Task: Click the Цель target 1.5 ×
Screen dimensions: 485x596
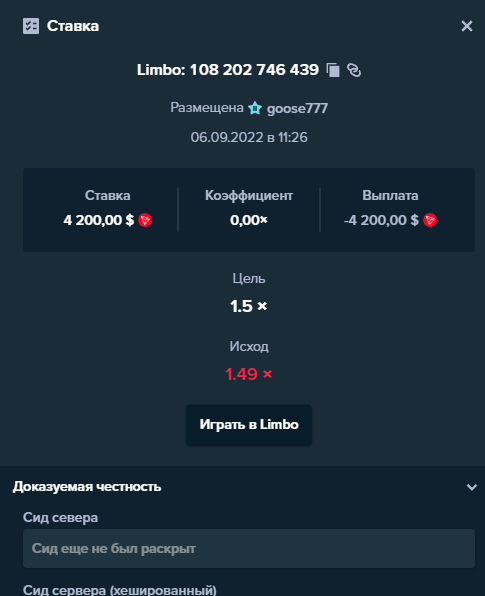Action: [x=249, y=306]
